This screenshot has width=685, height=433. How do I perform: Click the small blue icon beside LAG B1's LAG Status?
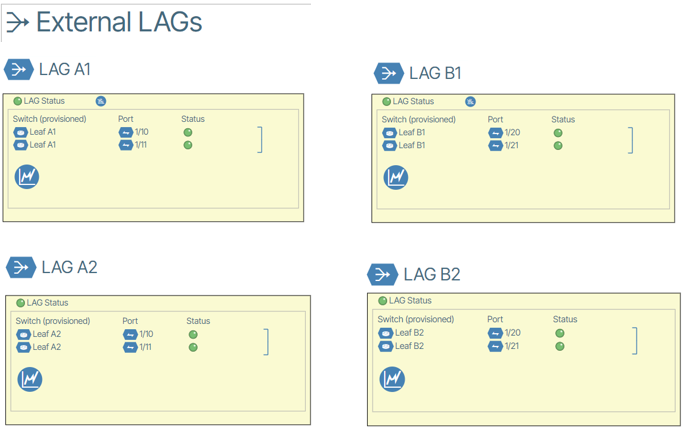(470, 102)
